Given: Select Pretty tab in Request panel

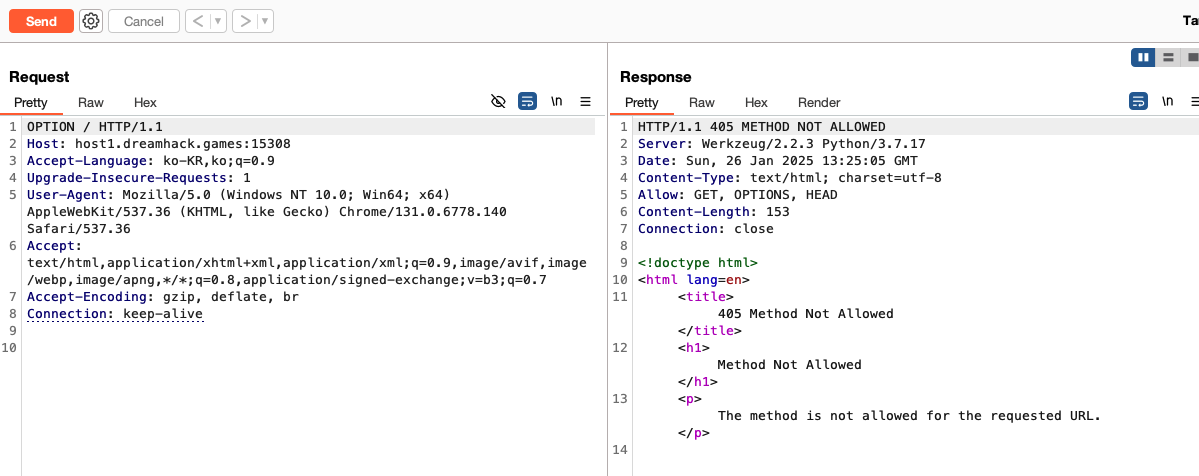Looking at the screenshot, I should 31,103.
